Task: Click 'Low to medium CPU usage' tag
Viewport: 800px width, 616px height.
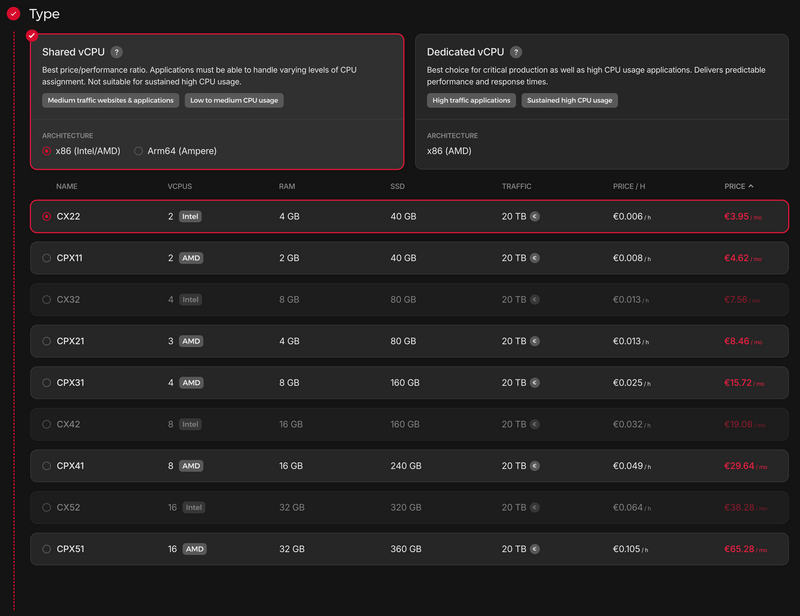Action: [234, 101]
